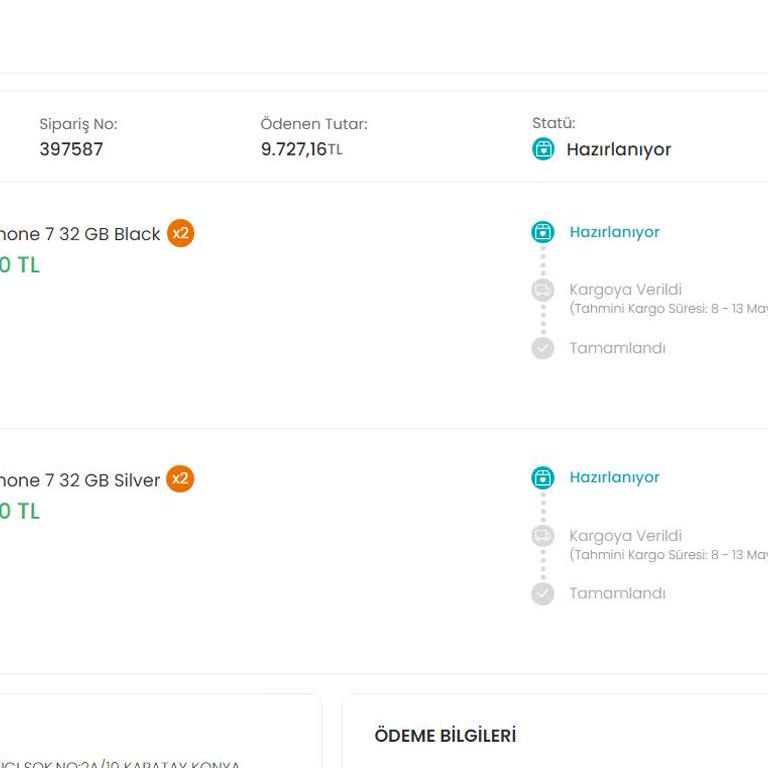Click Kargoya Verildi label for Black iPhone
768x768 pixels.
click(x=625, y=289)
